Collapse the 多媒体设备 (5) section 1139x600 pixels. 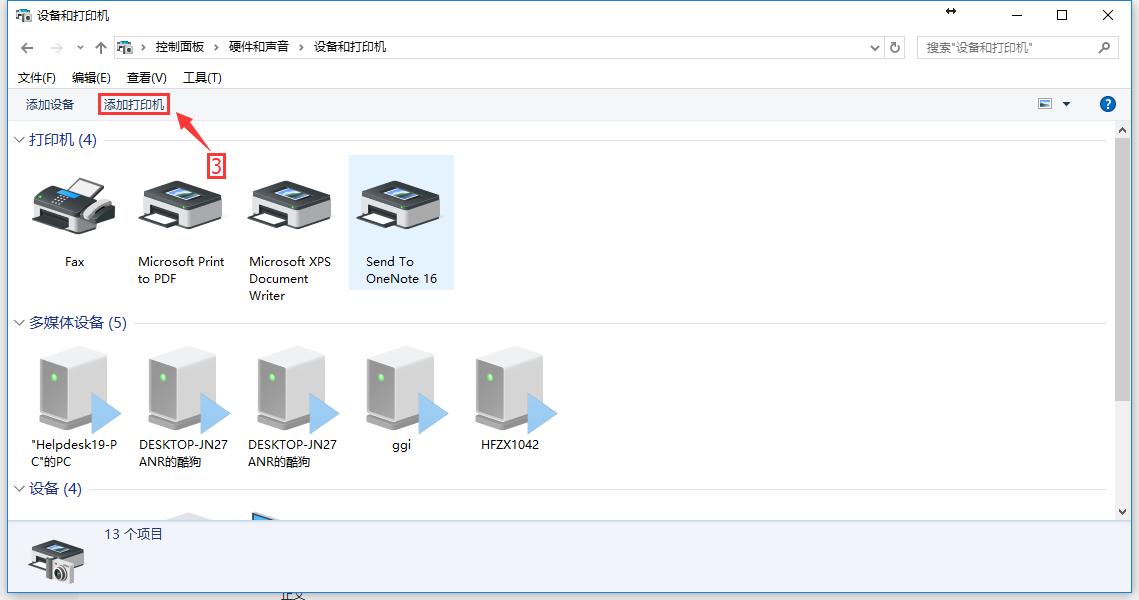pos(18,322)
